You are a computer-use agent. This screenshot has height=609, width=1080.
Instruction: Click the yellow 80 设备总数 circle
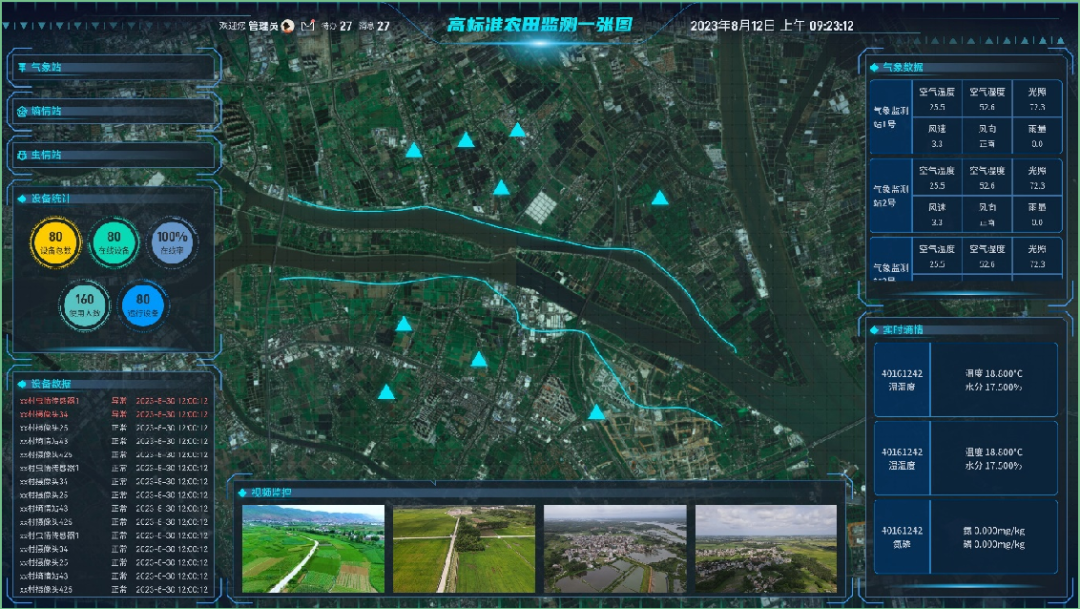pyautogui.click(x=56, y=242)
